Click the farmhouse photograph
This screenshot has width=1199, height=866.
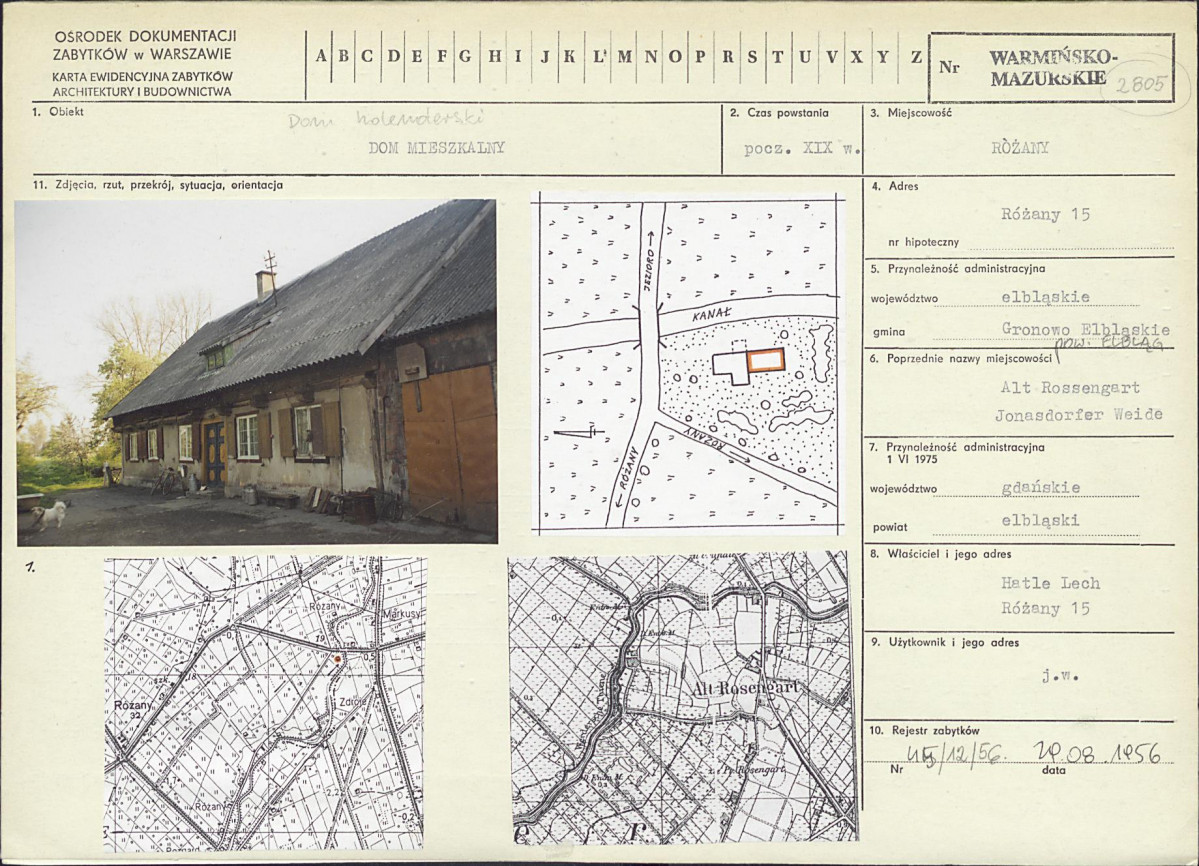pos(256,371)
